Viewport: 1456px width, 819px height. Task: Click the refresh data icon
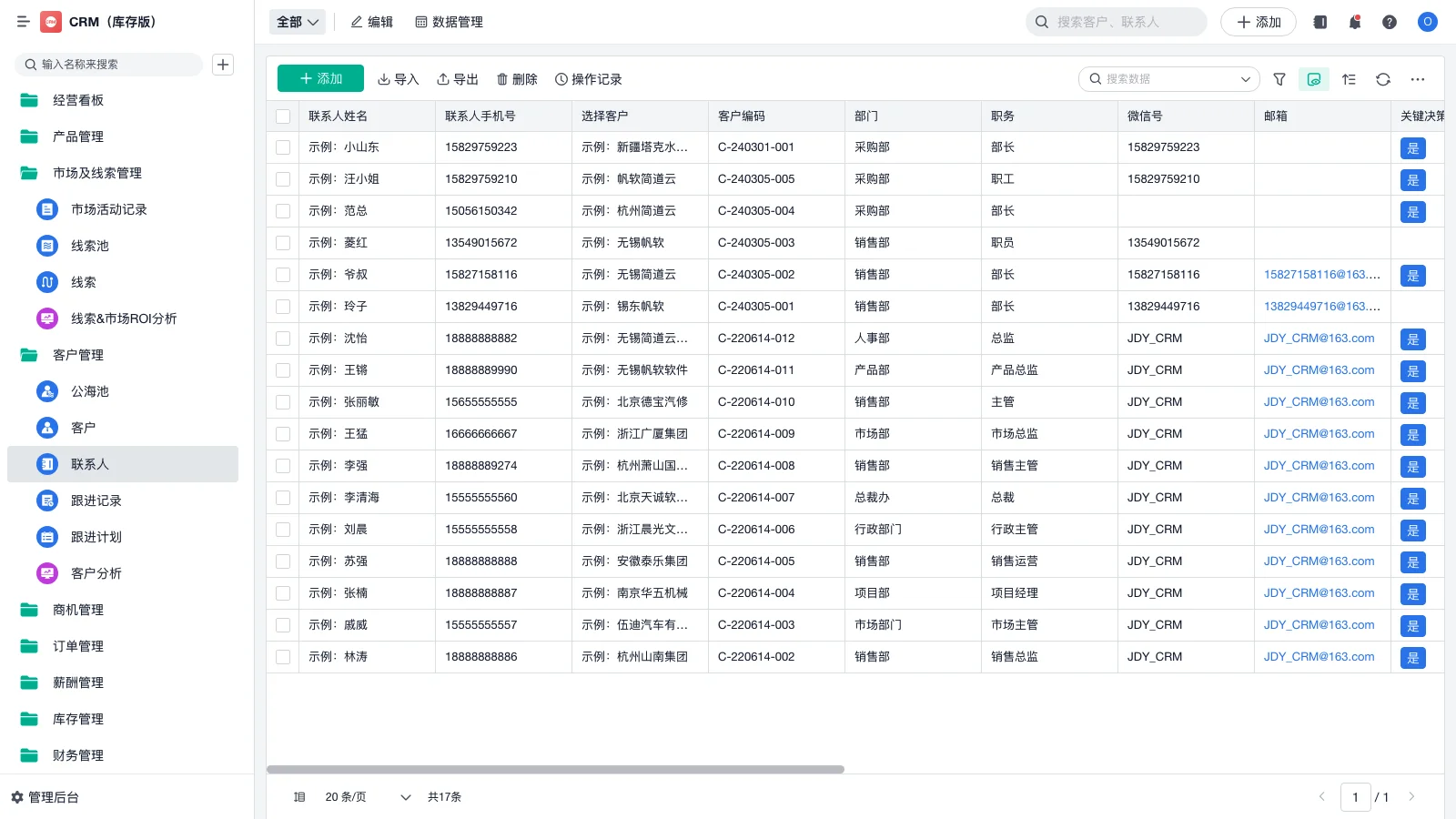point(1382,79)
